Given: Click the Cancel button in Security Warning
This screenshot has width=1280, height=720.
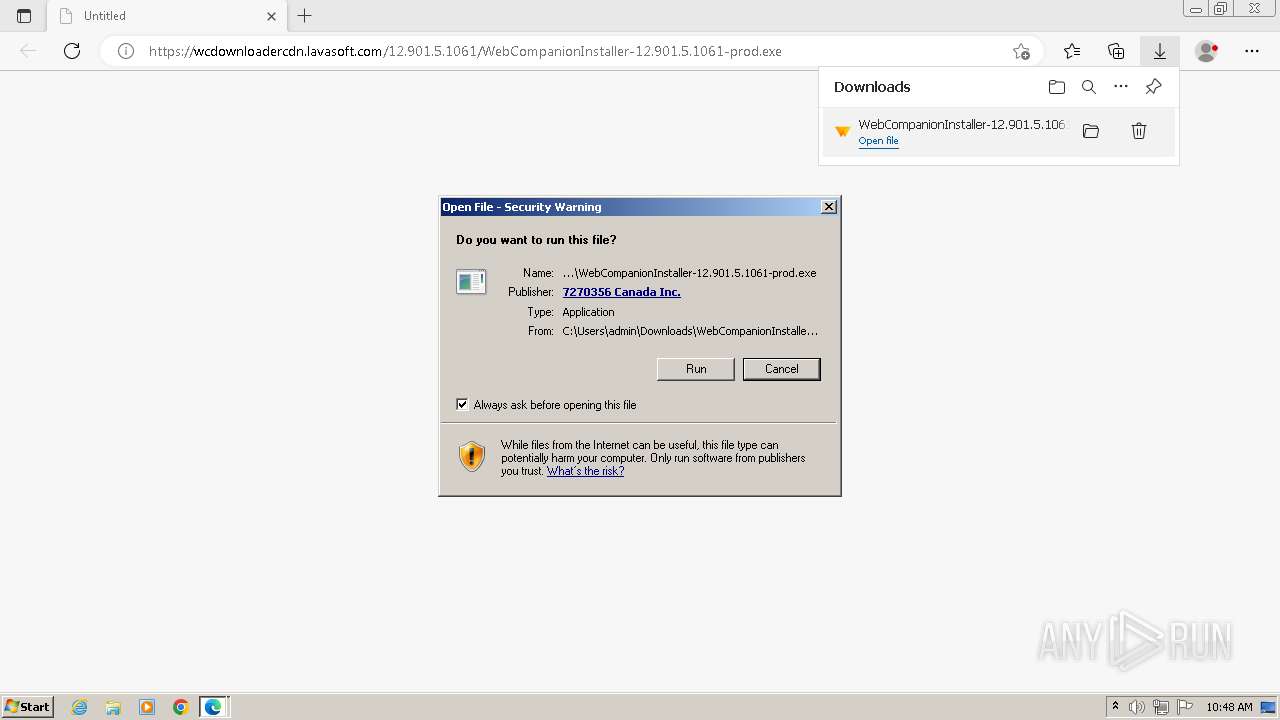Looking at the screenshot, I should pyautogui.click(x=782, y=369).
